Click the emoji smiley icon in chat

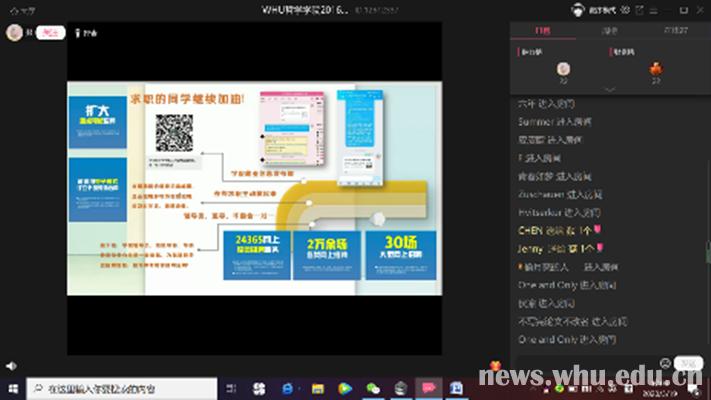(x=665, y=362)
